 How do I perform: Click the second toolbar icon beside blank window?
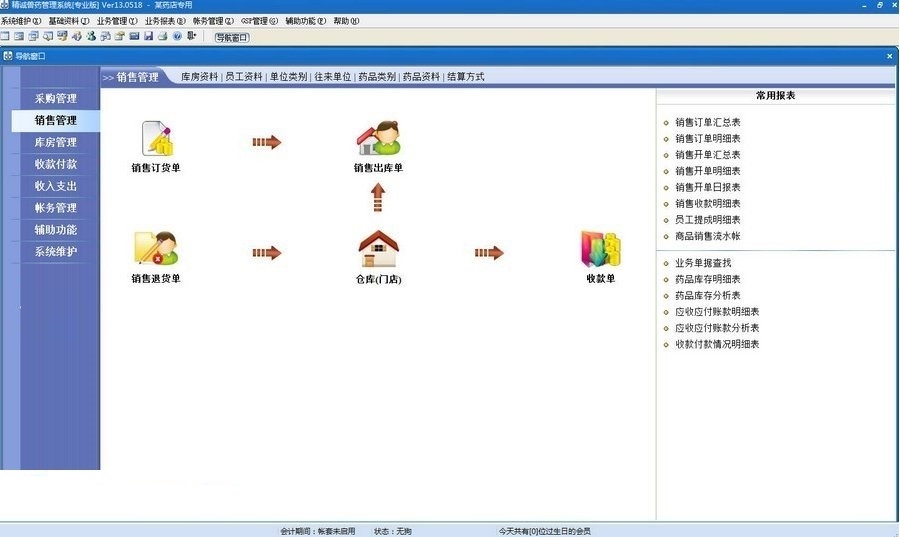19,36
